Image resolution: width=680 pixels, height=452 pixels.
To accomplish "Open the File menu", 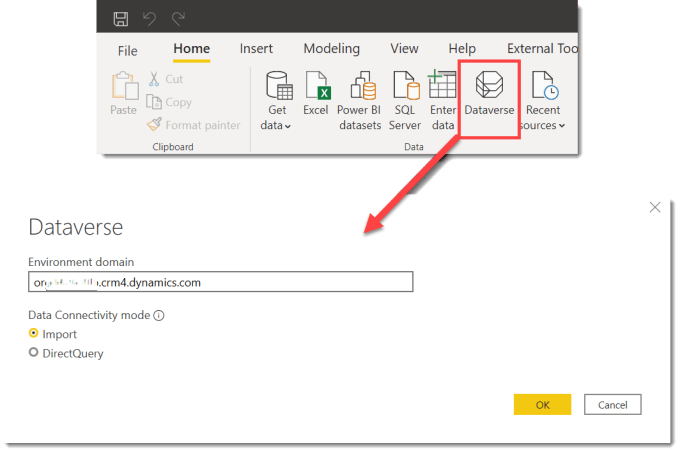I will click(128, 51).
